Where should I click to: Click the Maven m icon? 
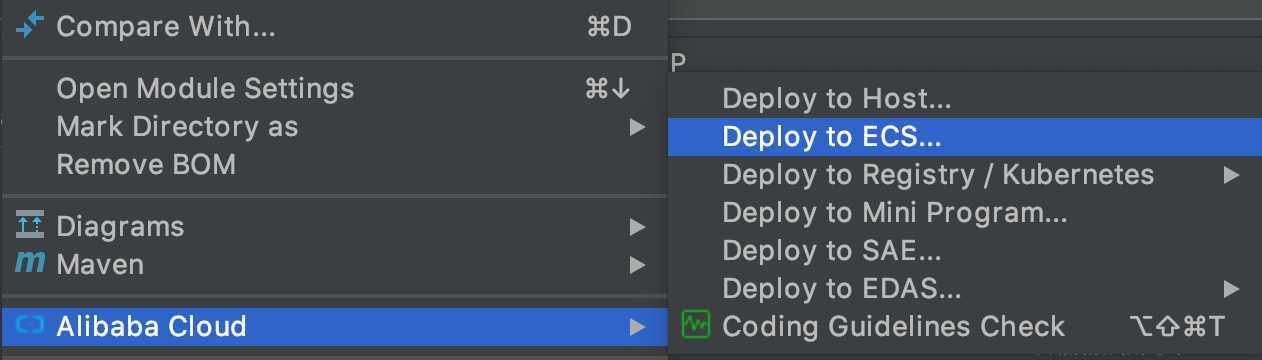(x=30, y=264)
